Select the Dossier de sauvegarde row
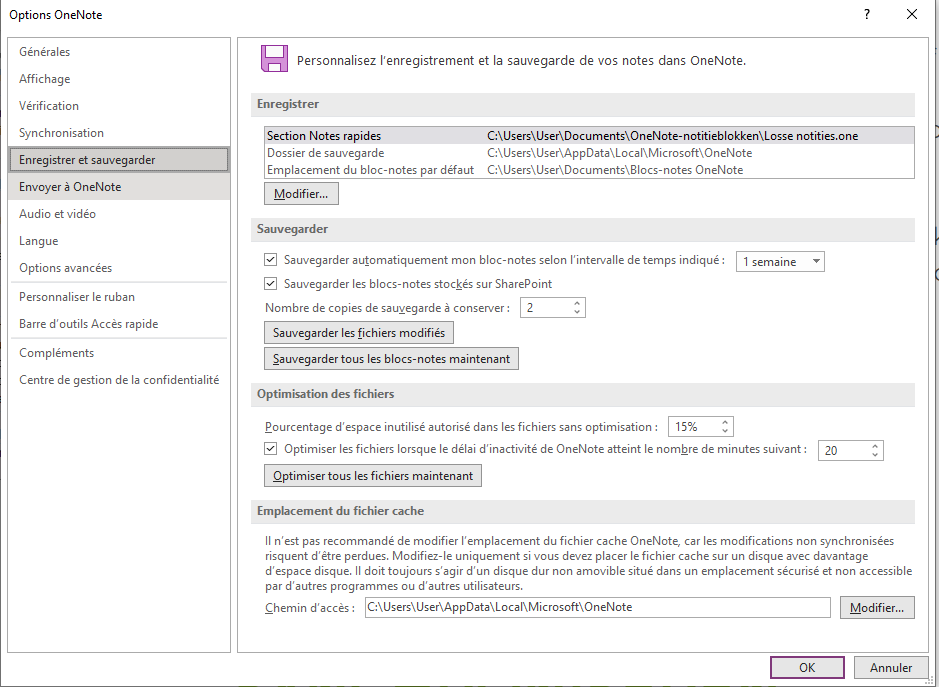939x687 pixels. [589, 153]
